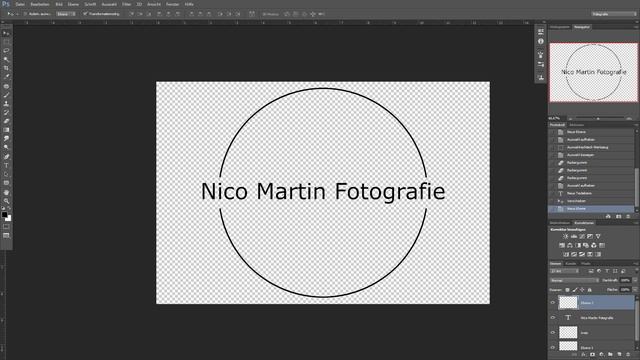Open the Fläche slider arrow

[x=634, y=290]
